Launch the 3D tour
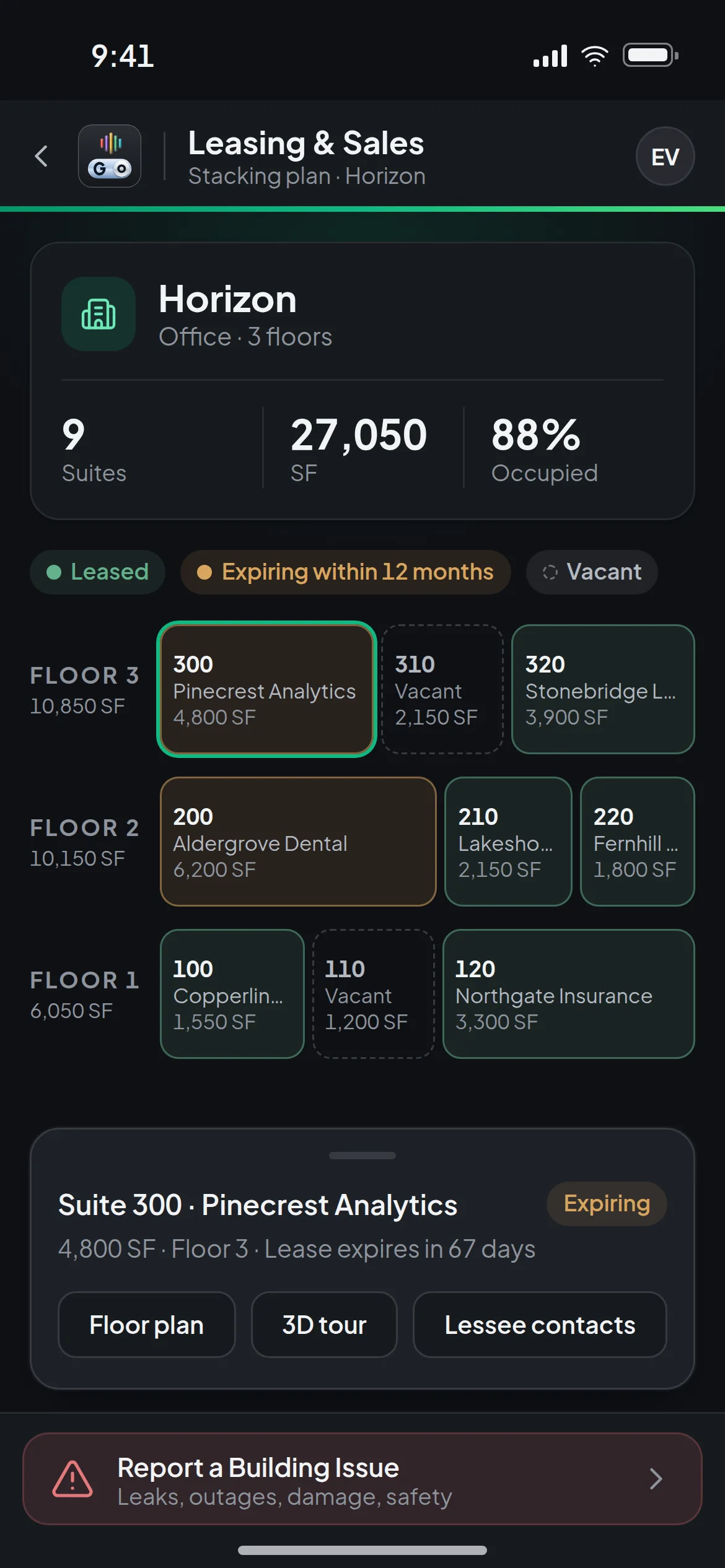Image resolution: width=725 pixels, height=1568 pixels. pos(324,1325)
